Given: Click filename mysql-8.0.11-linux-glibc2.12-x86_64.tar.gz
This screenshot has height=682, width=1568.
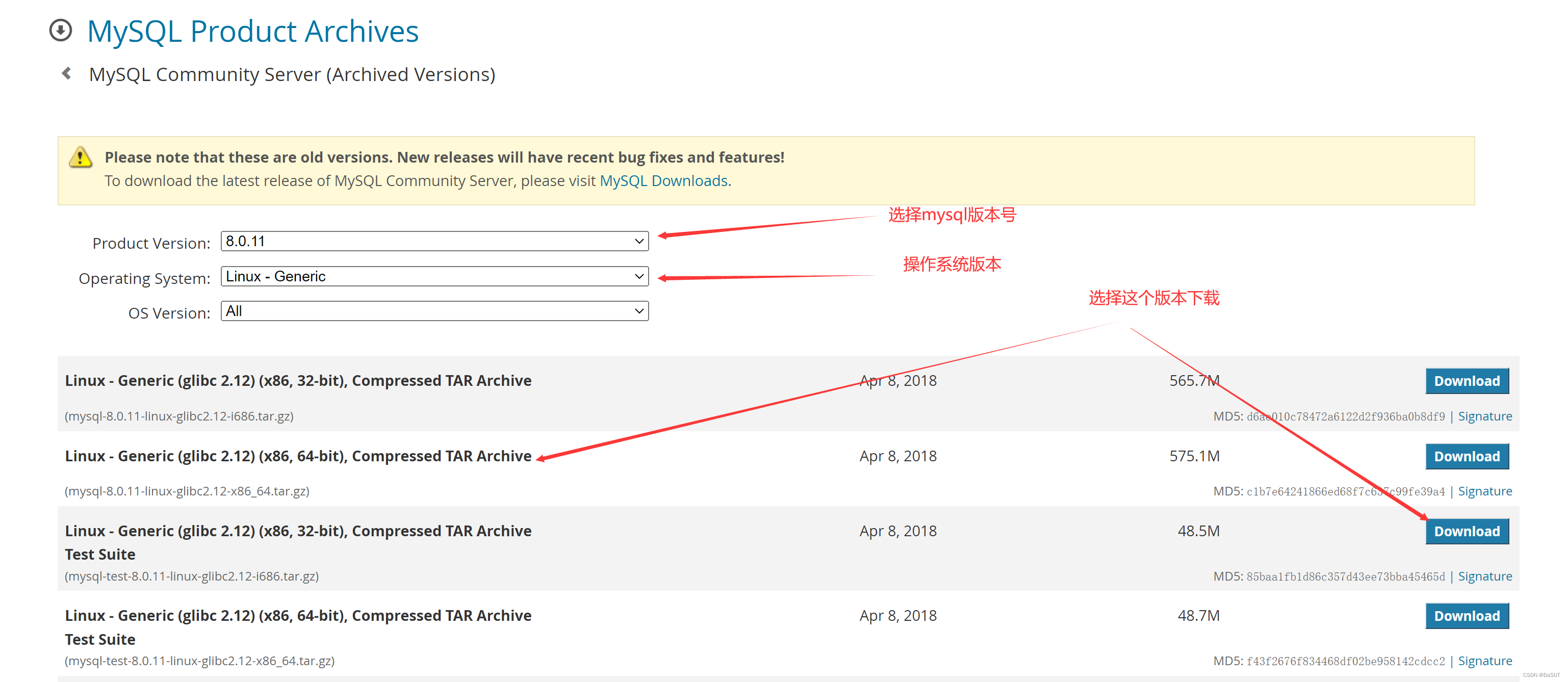Looking at the screenshot, I should point(187,491).
